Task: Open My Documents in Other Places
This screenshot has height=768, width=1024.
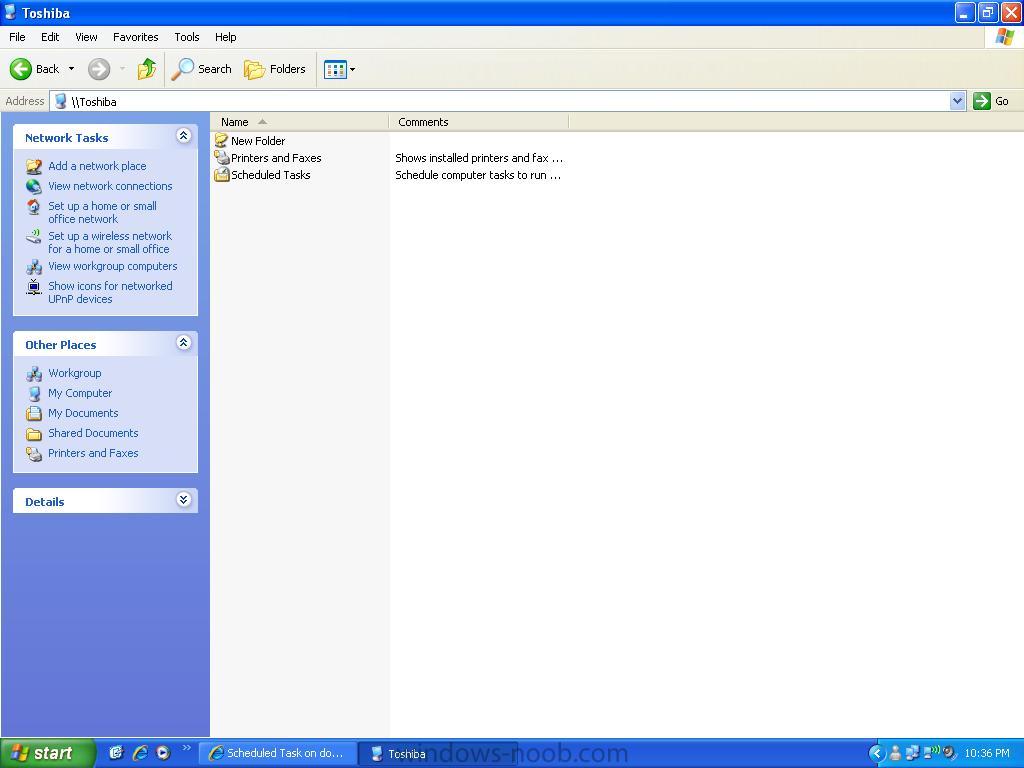Action: [x=83, y=413]
